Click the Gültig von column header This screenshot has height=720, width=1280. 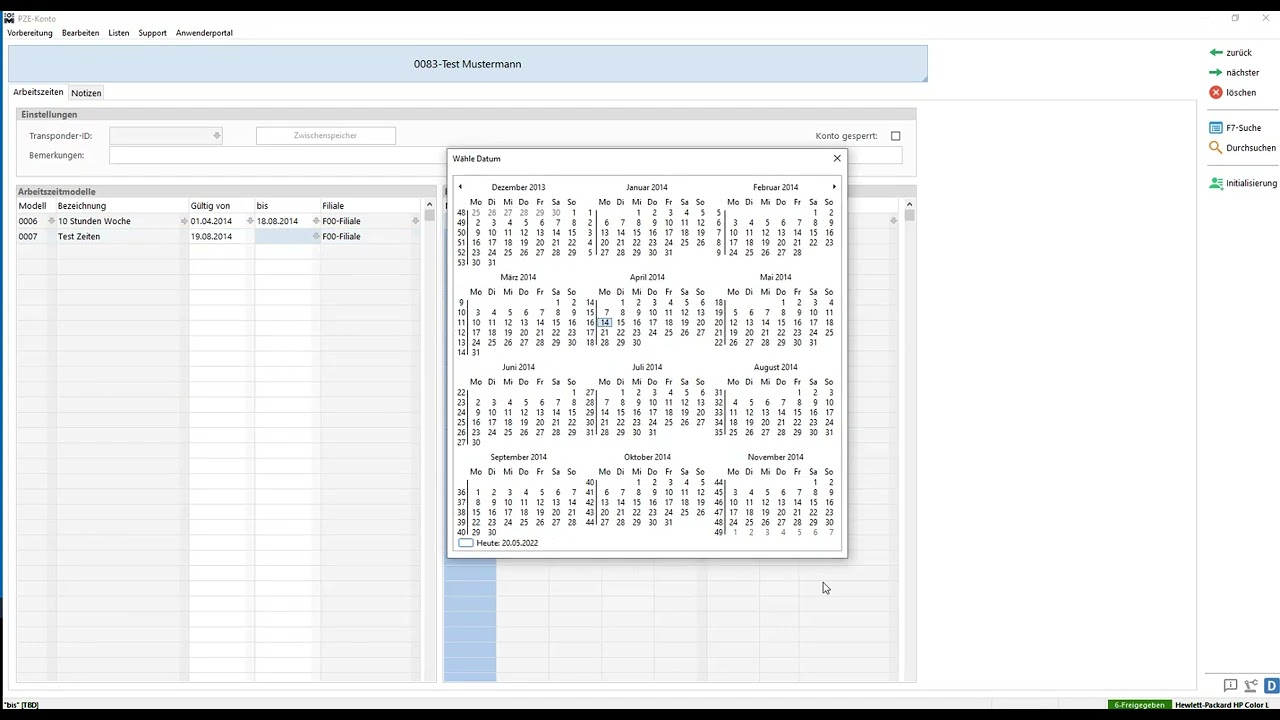[x=210, y=206]
